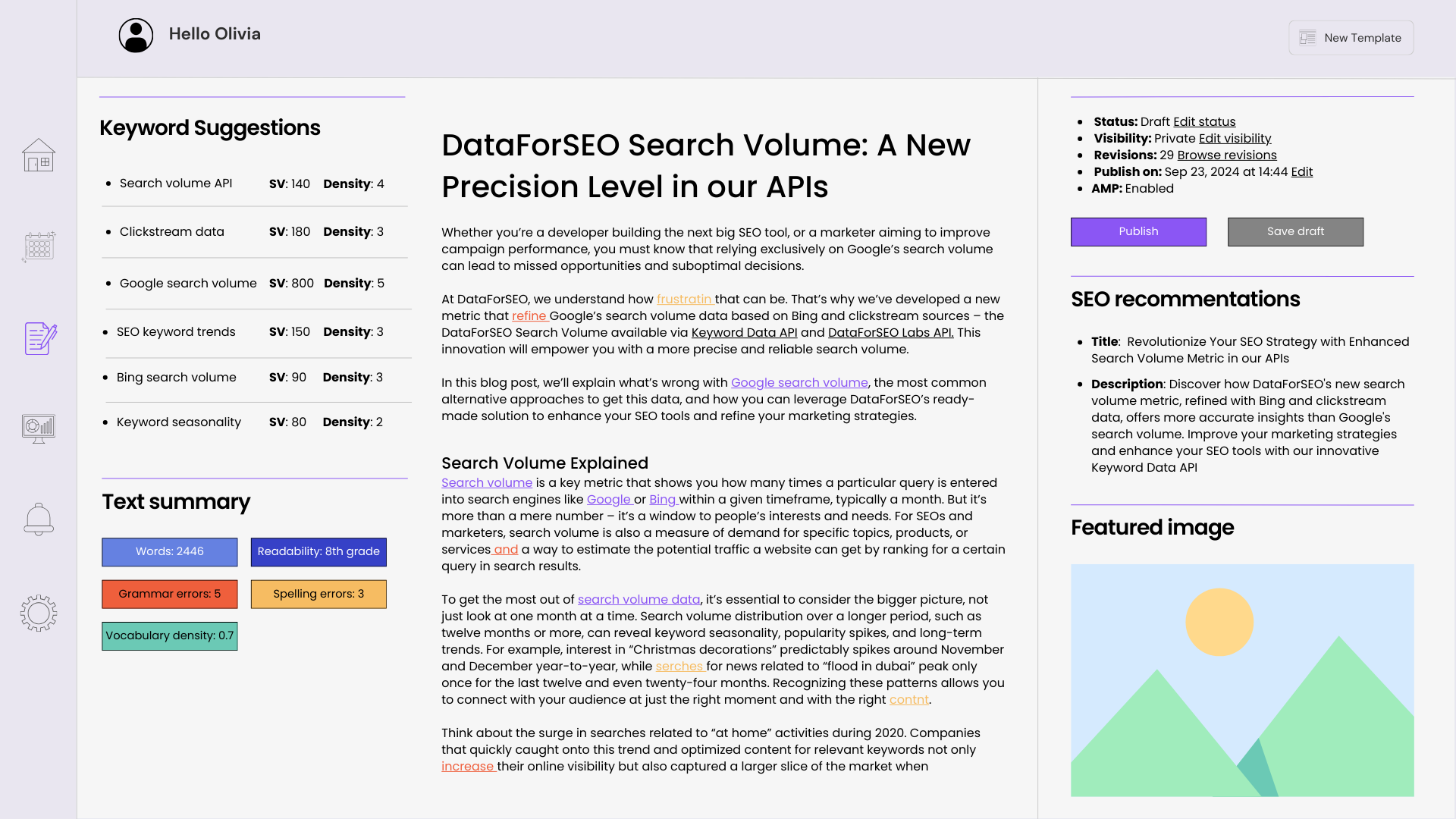Open the Calendar sidebar icon
The width and height of the screenshot is (1456, 819).
(x=39, y=246)
